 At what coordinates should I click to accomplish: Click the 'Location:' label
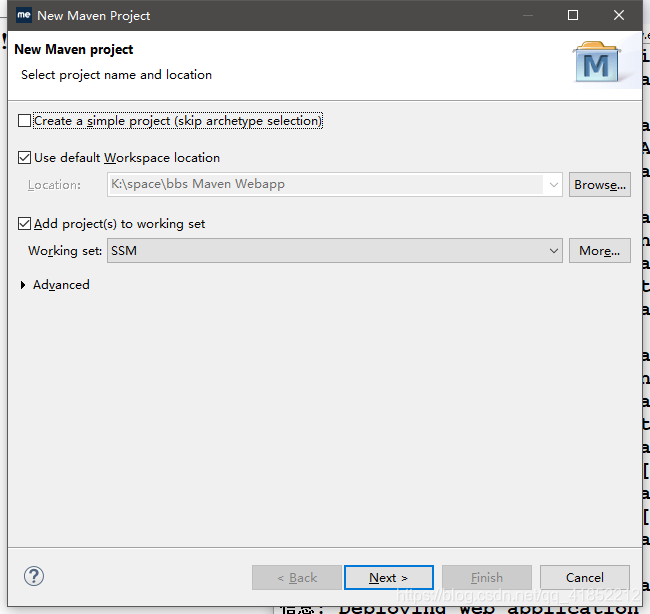pyautogui.click(x=54, y=185)
